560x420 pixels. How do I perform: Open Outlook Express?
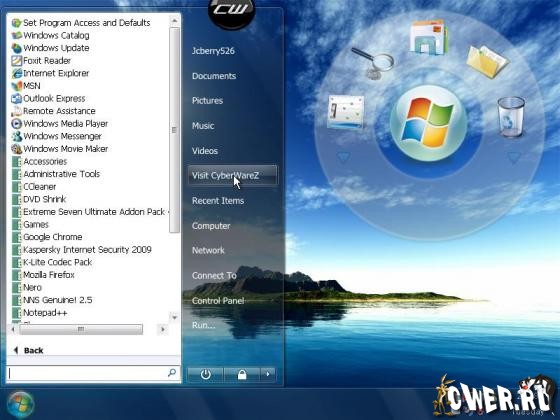click(x=48, y=99)
